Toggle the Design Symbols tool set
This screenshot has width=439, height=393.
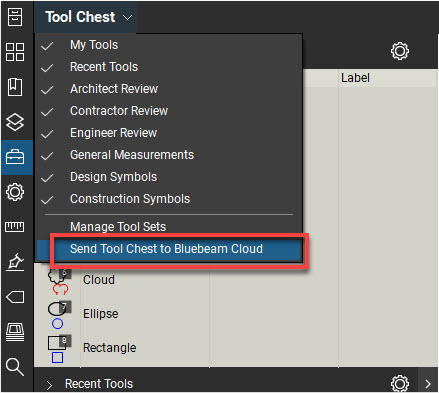169,177
